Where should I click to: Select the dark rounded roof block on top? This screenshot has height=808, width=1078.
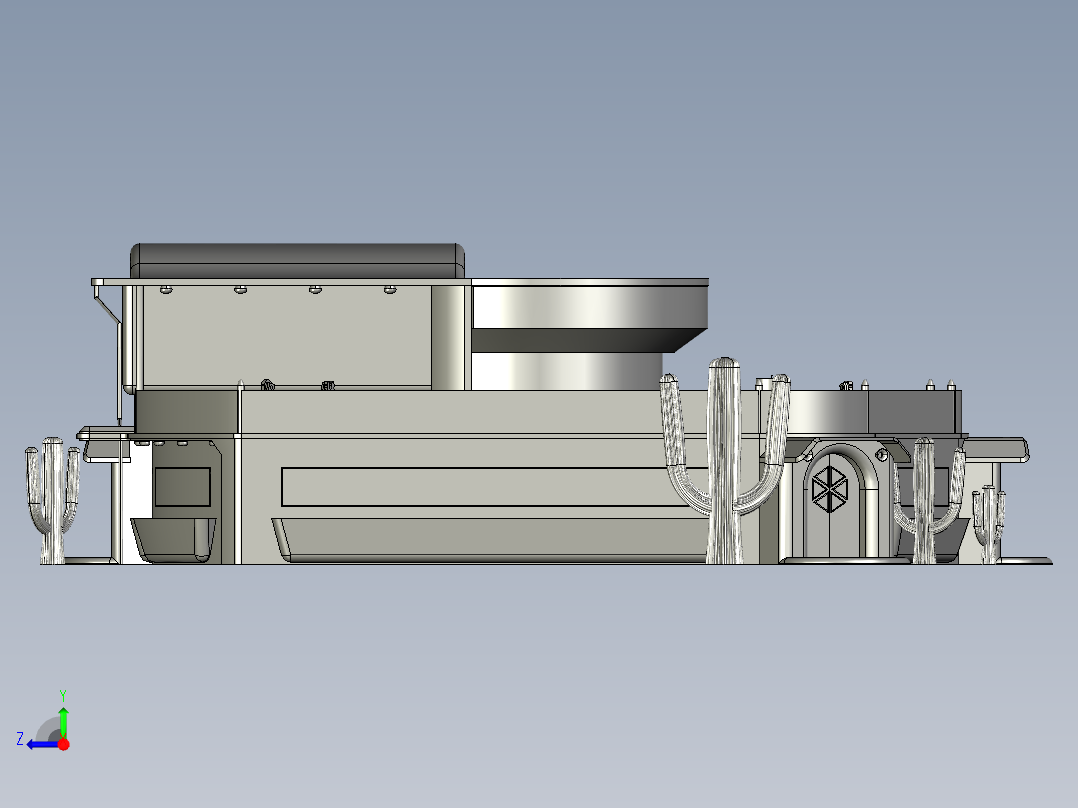[297, 261]
